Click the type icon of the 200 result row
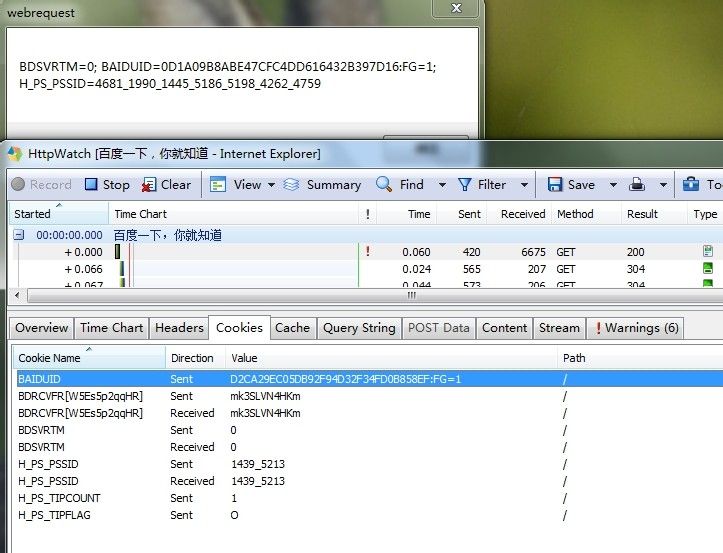This screenshot has height=553, width=723. [708, 251]
